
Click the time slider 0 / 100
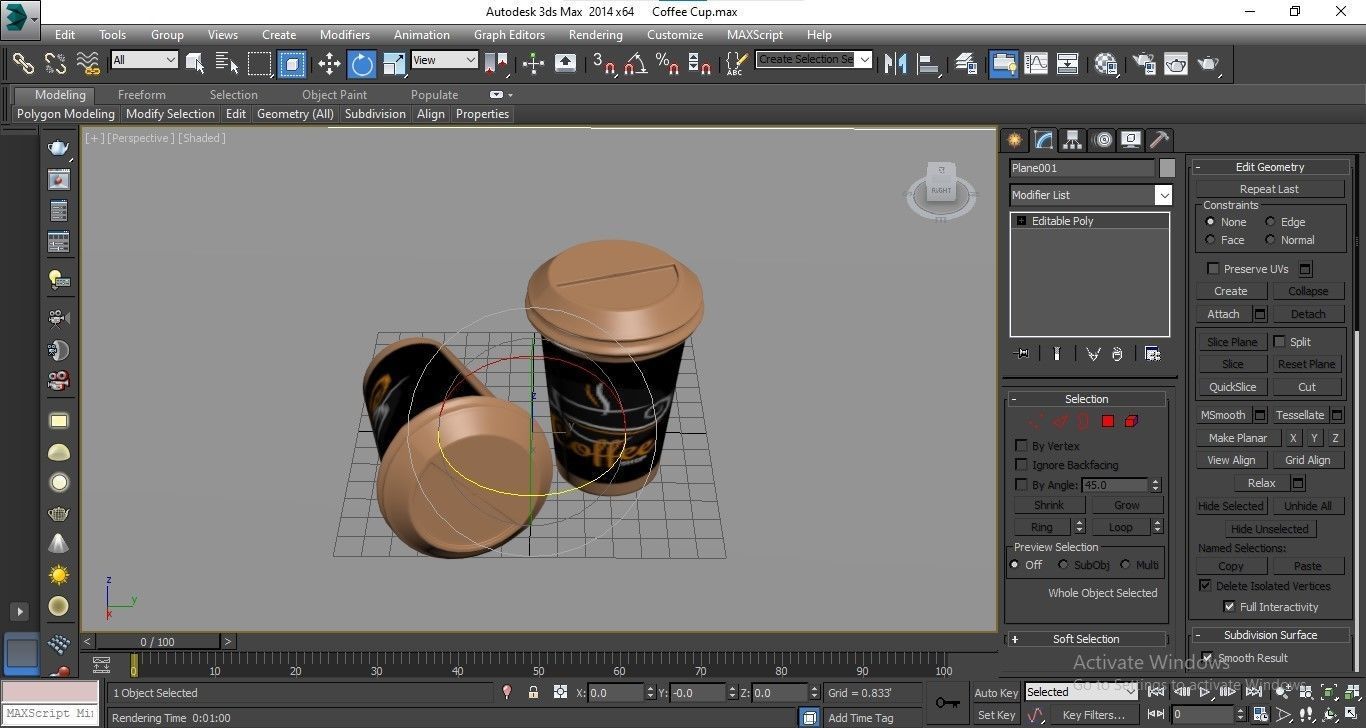pos(157,642)
